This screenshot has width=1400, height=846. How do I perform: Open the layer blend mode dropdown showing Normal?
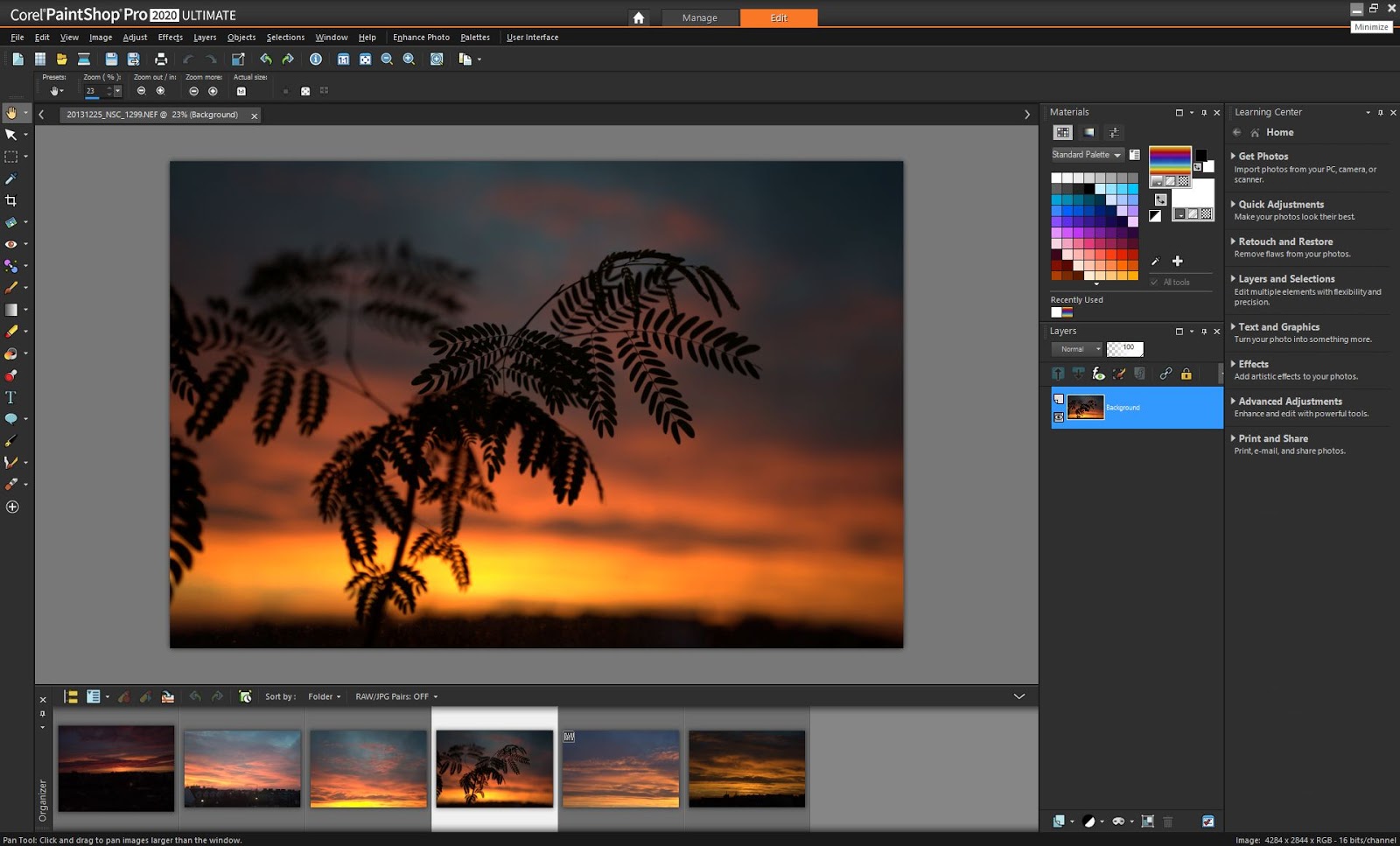click(1076, 348)
